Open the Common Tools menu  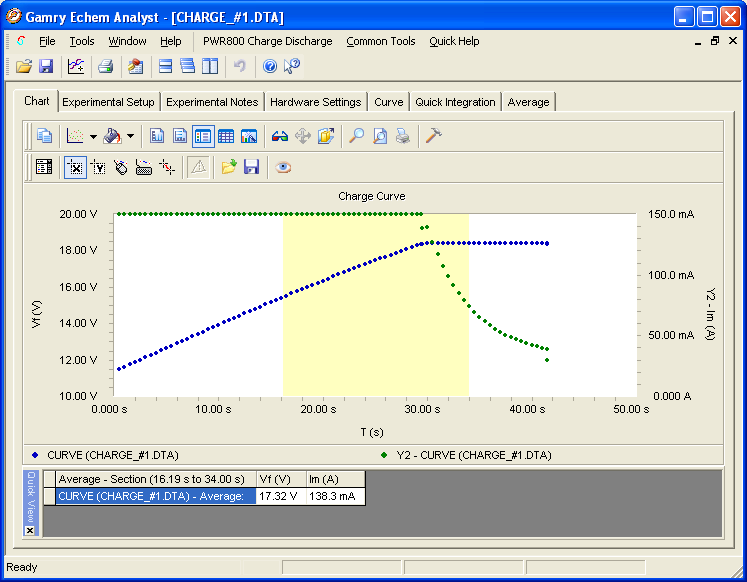pos(381,41)
